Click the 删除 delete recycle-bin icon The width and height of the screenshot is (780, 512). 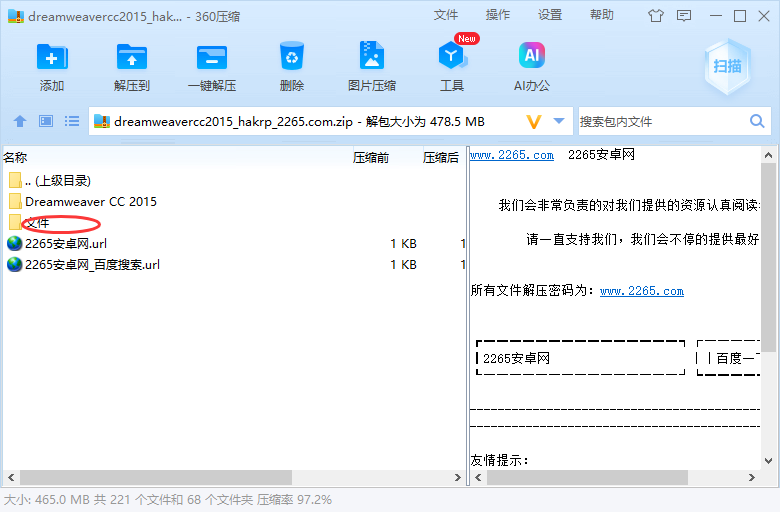(x=292, y=56)
